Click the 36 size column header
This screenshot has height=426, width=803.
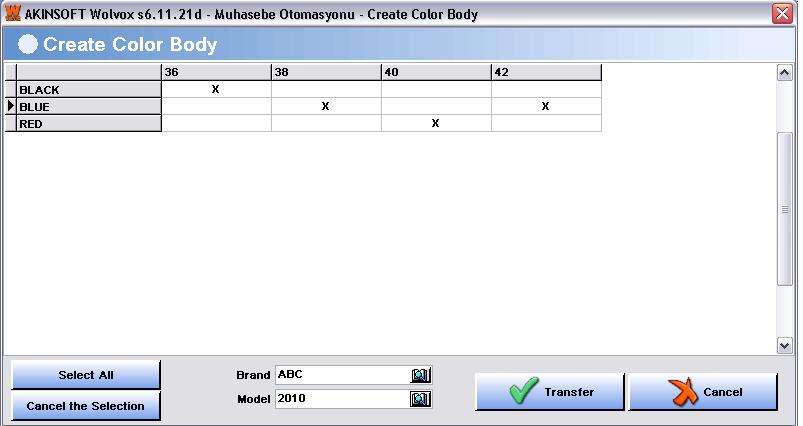216,72
